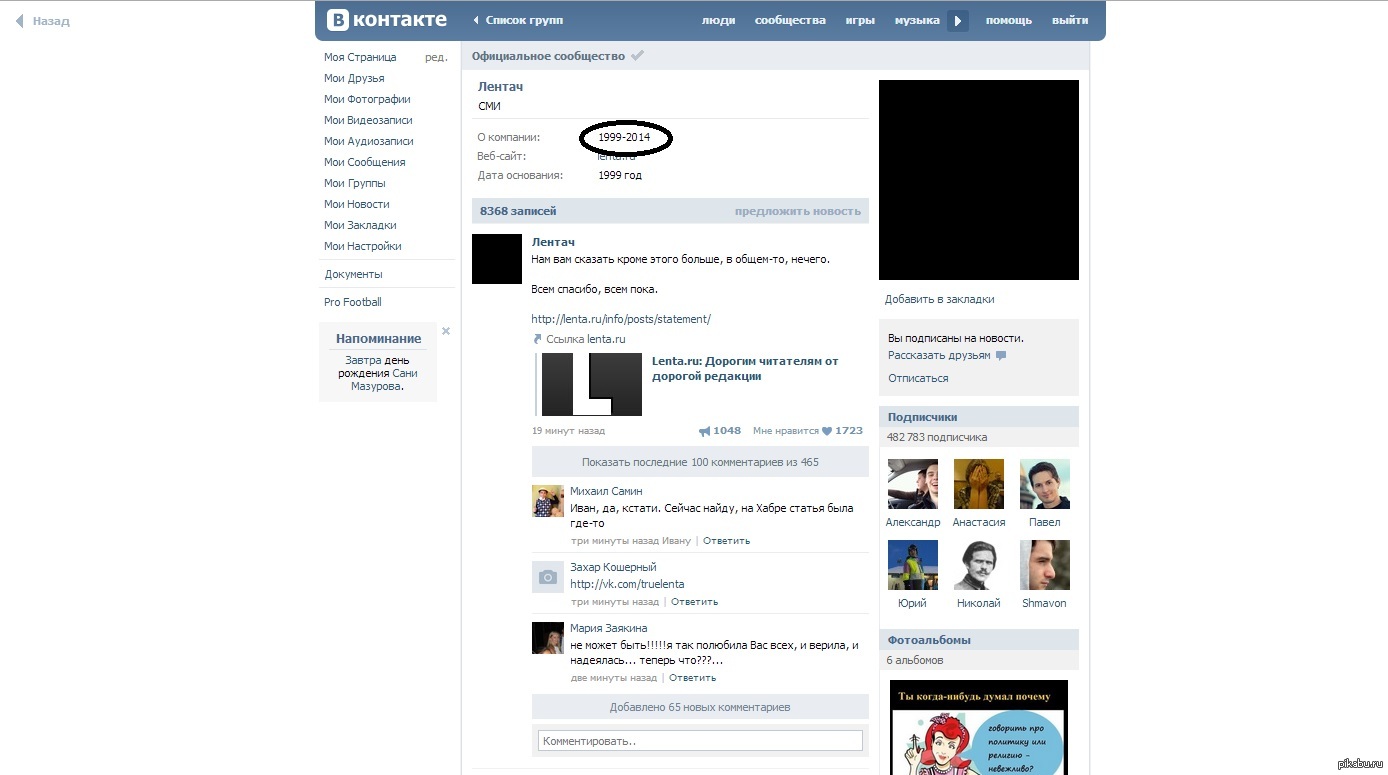Load the 65 newly added comments
Image resolution: width=1388 pixels, height=775 pixels.
click(x=700, y=707)
